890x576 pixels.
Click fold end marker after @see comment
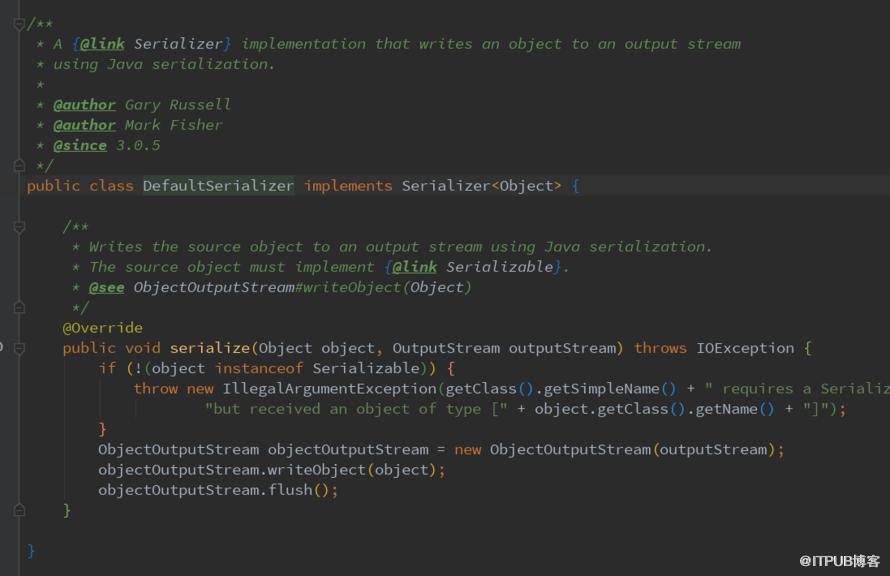(19, 308)
